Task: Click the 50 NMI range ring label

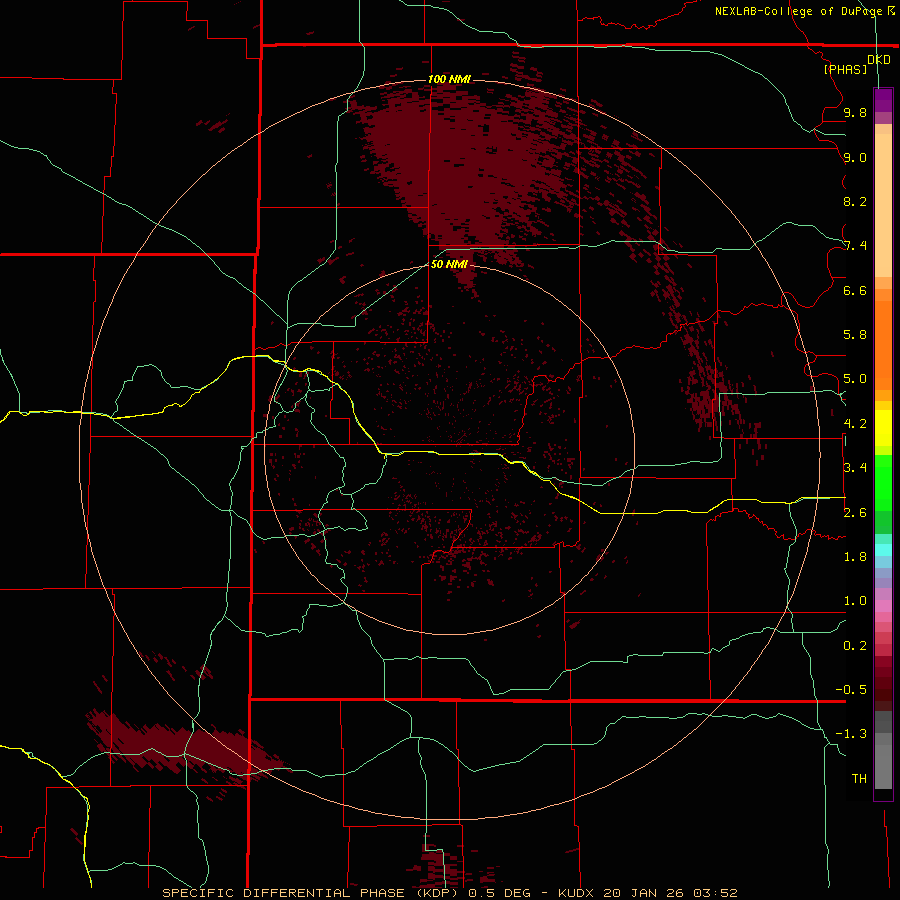Action: coord(449,265)
